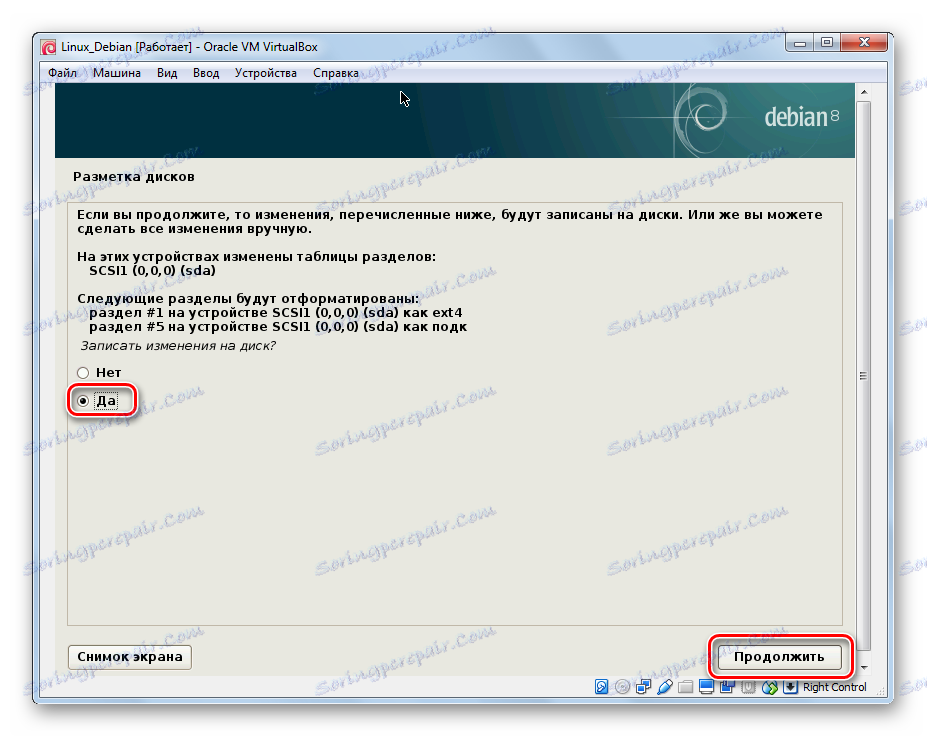Open the network adapters status icon

pyautogui.click(x=643, y=687)
